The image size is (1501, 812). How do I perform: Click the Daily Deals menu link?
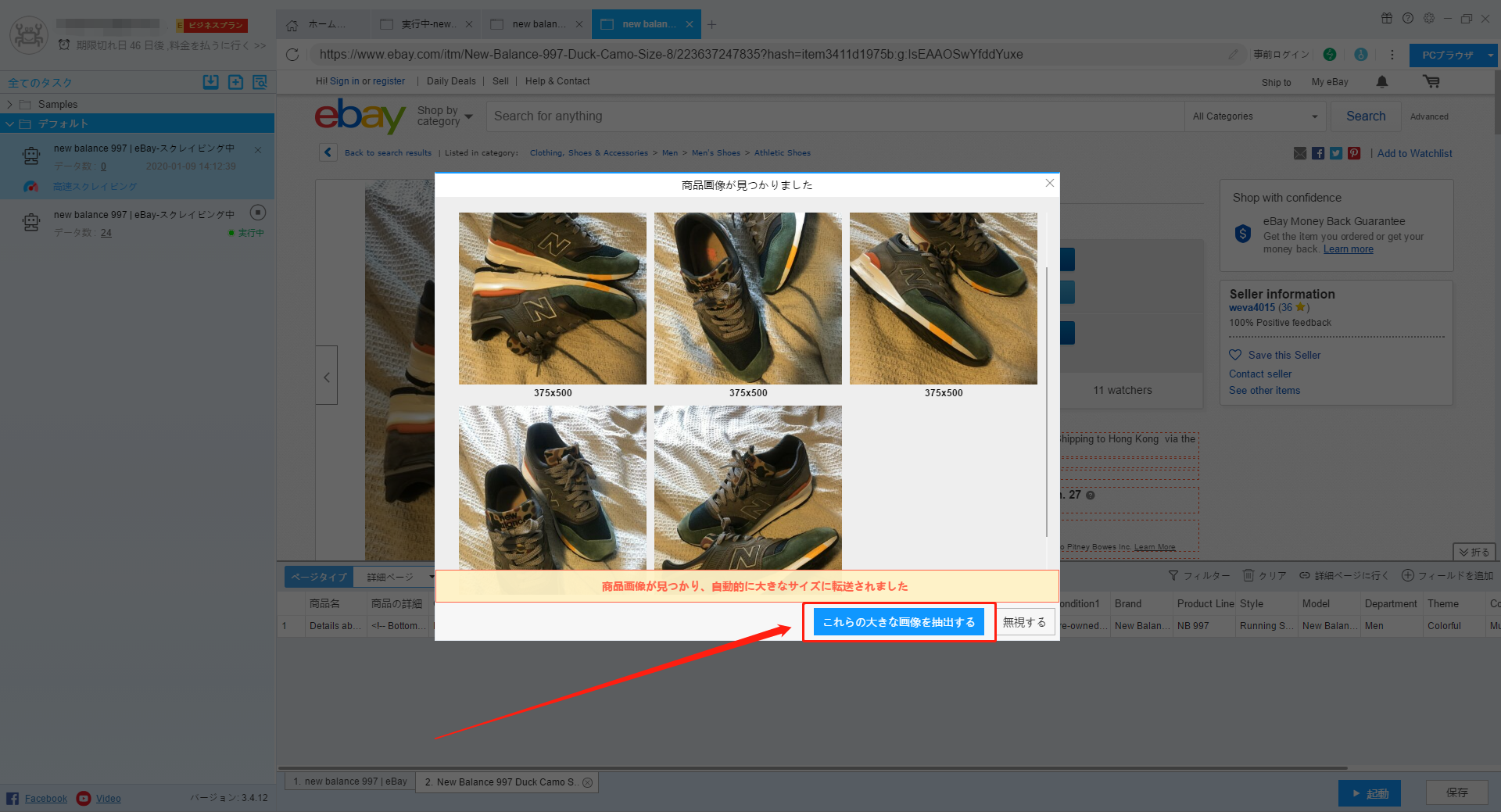tap(451, 81)
